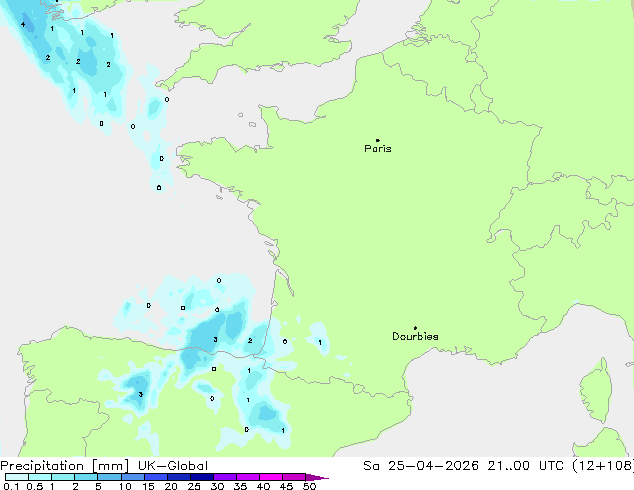
Task: Pick the 40–45 mm legend swatch
Action: [271, 477]
